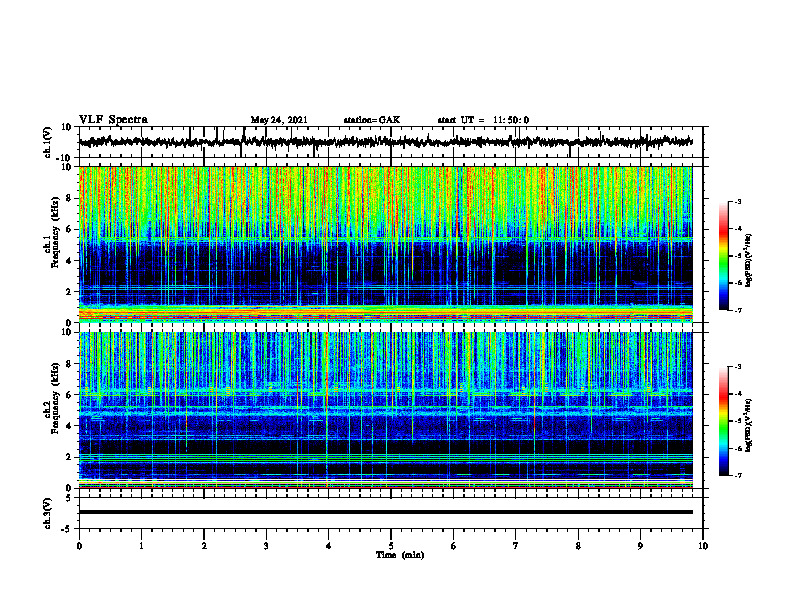Click the time axis tick label '3'
This screenshot has width=792, height=612.
[x=266, y=546]
